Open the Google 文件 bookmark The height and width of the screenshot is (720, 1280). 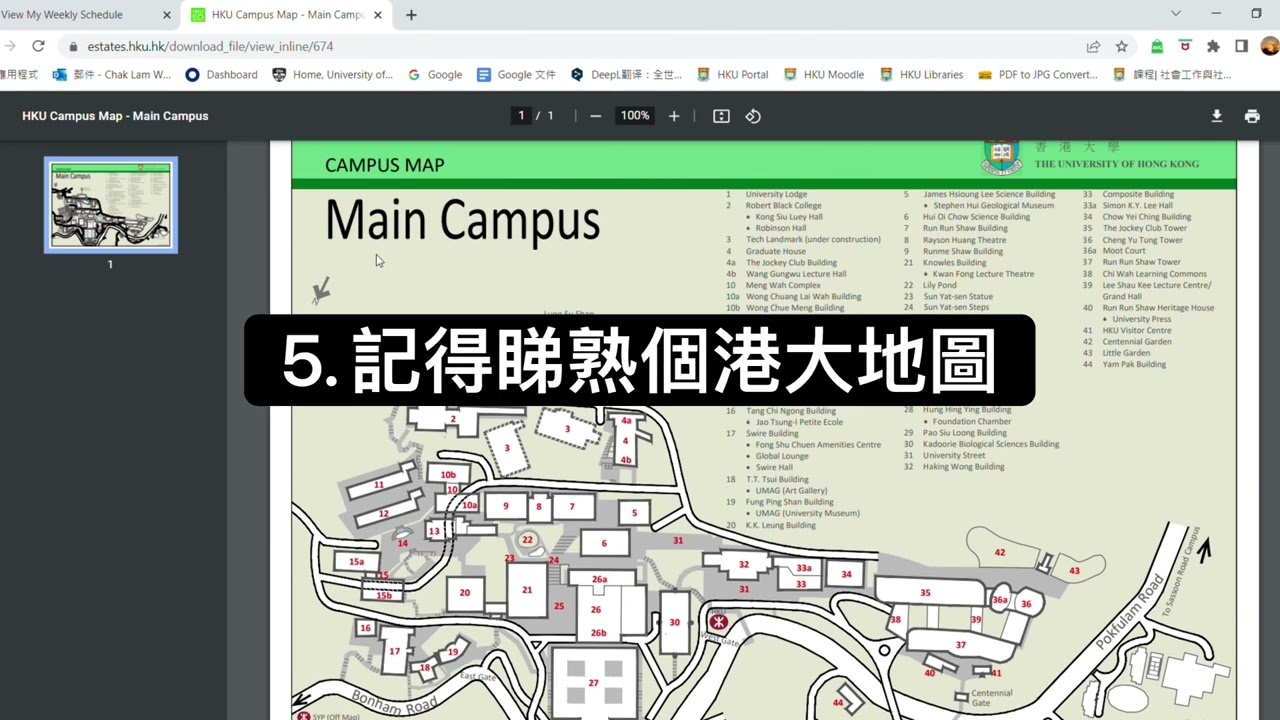click(x=516, y=75)
